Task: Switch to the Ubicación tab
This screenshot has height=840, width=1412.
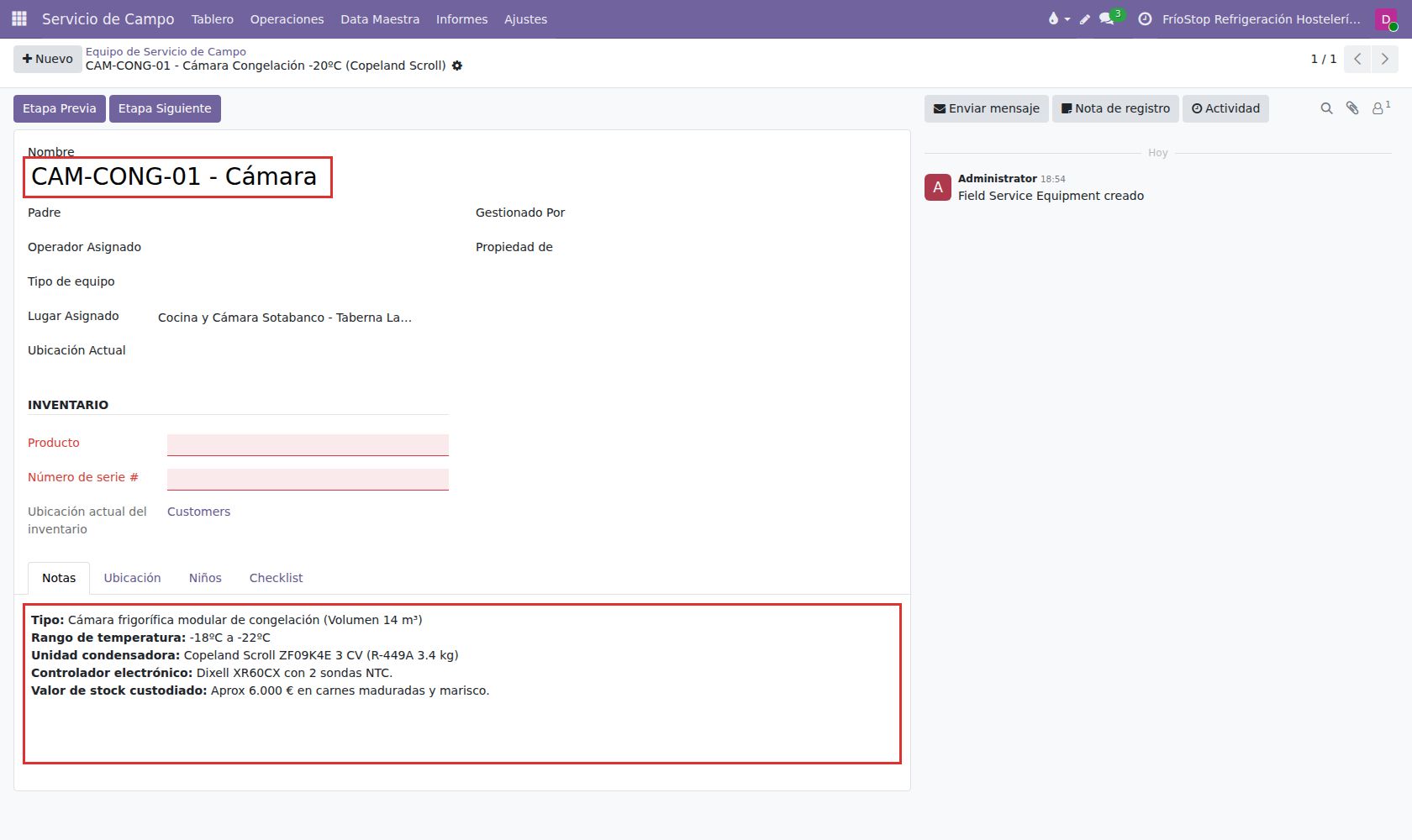Action: coord(132,578)
